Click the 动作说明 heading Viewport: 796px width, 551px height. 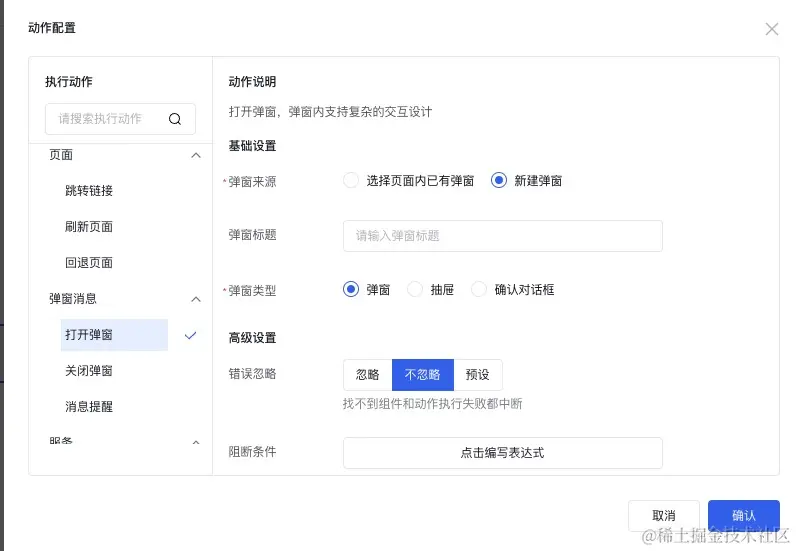tap(252, 82)
